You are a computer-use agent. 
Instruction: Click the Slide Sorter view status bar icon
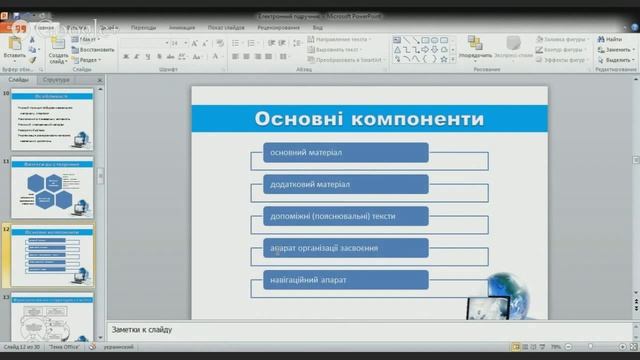pos(525,347)
